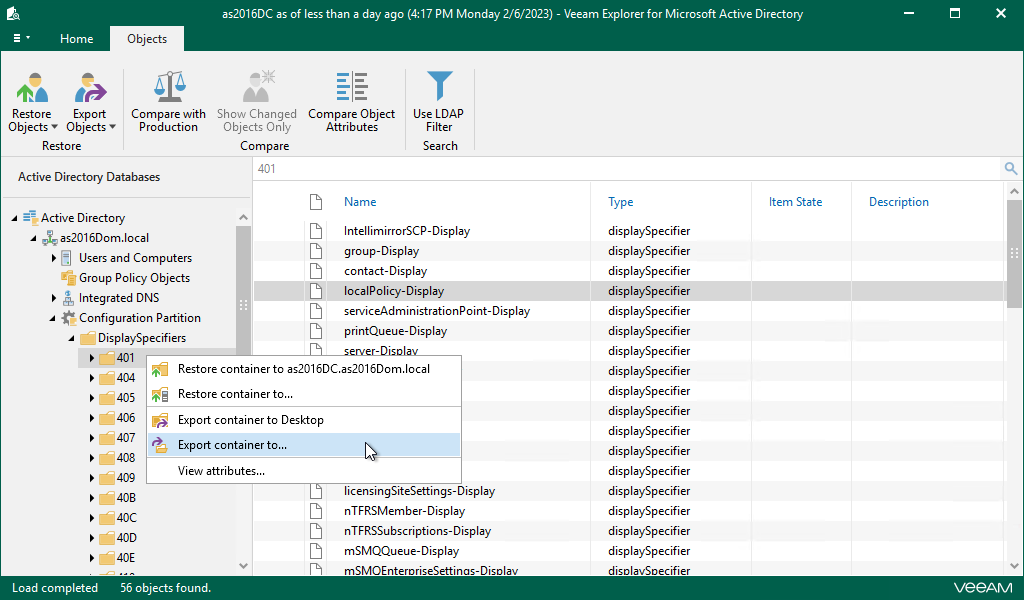This screenshot has height=600, width=1024.
Task: Click the search magnifier icon
Action: click(x=1011, y=169)
